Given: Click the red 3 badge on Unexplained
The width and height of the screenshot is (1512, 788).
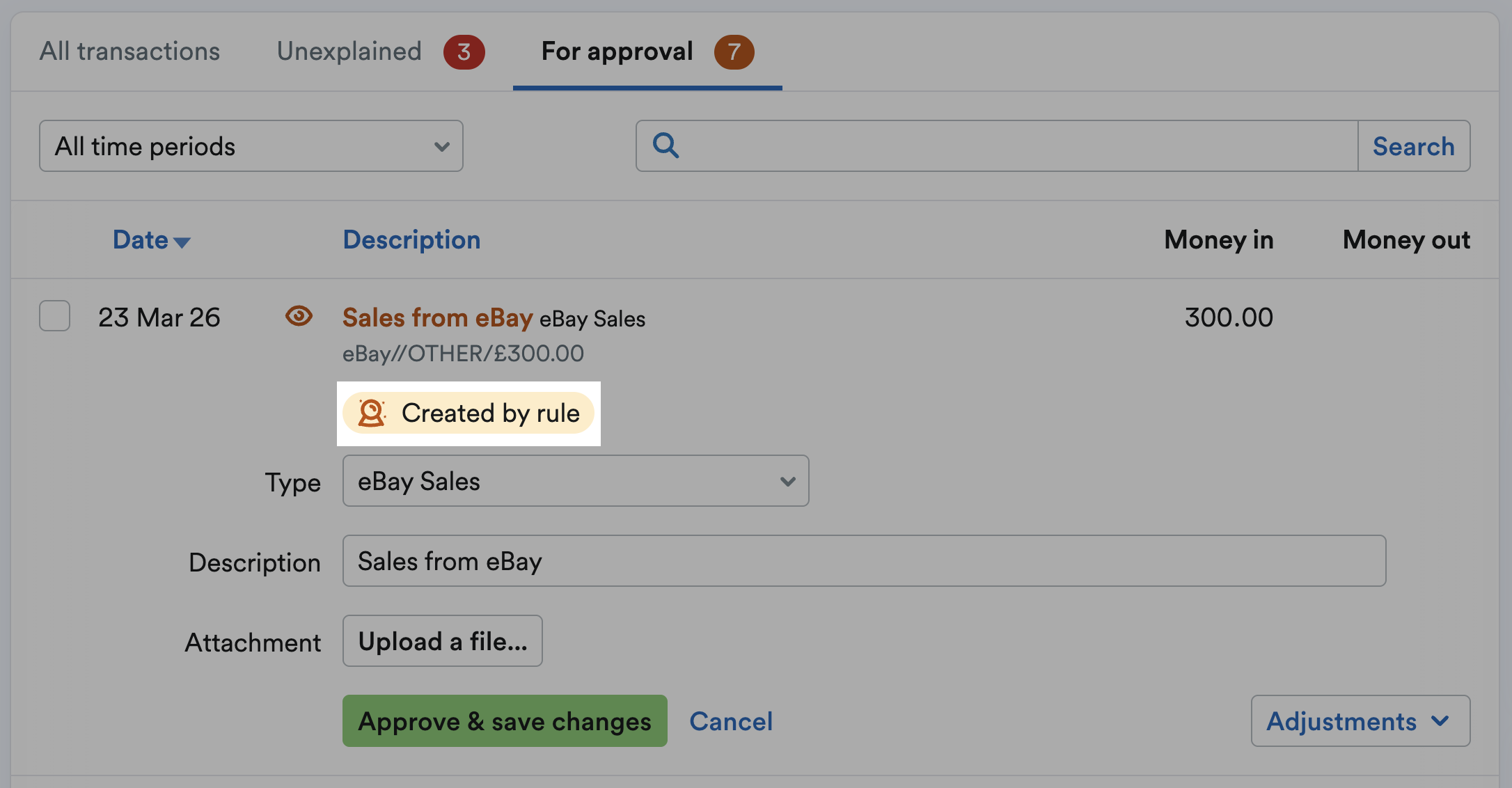Looking at the screenshot, I should (464, 52).
